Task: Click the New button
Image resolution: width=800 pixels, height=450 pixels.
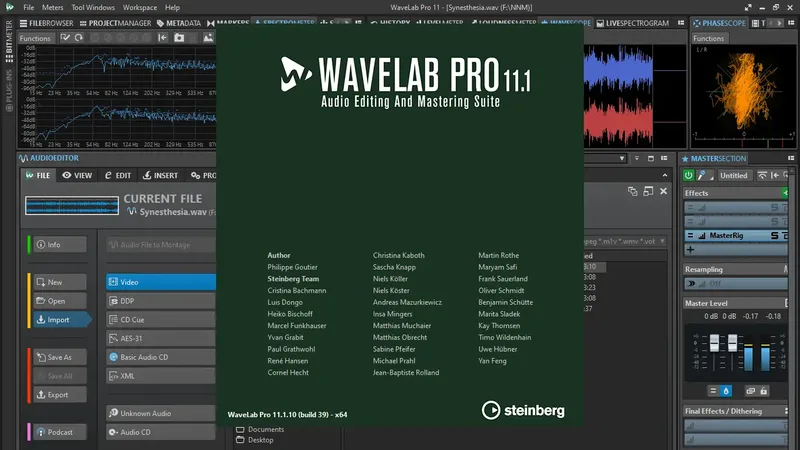Action: [59, 282]
